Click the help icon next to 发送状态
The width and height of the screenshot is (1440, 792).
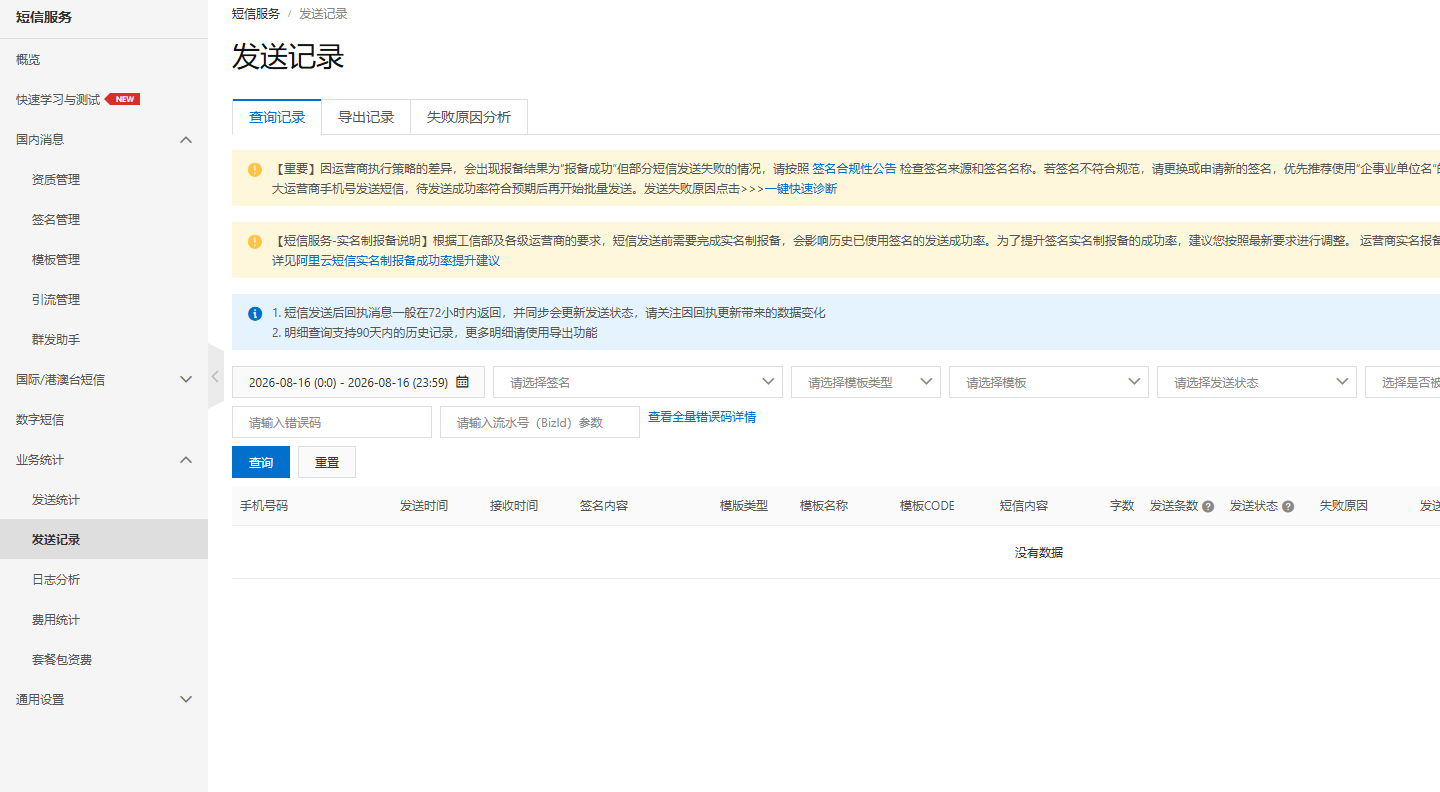(x=1288, y=506)
